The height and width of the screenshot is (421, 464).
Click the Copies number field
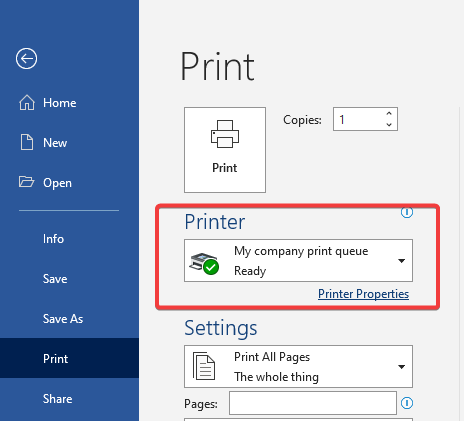coord(359,119)
